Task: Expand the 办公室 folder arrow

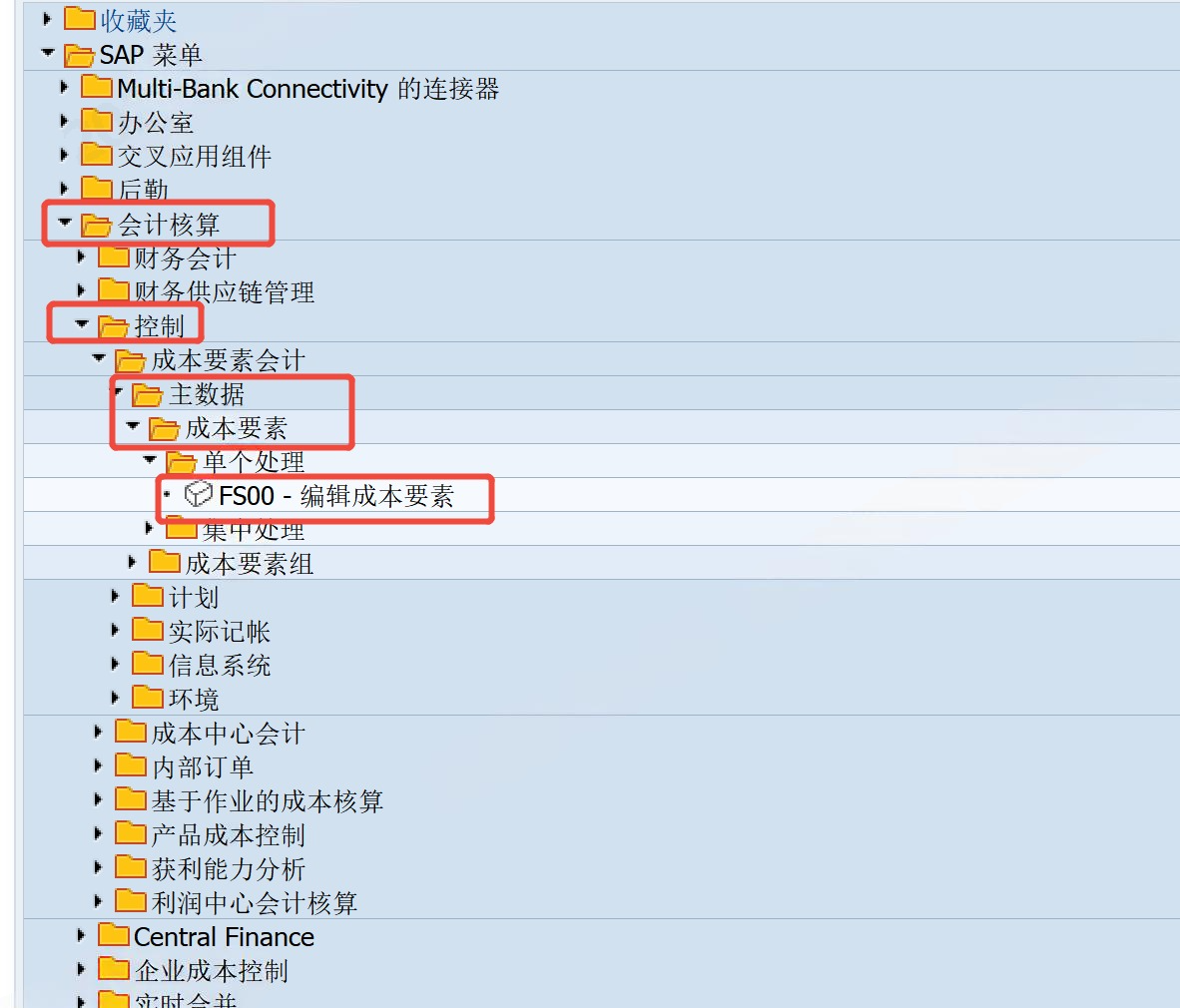Action: tap(64, 121)
